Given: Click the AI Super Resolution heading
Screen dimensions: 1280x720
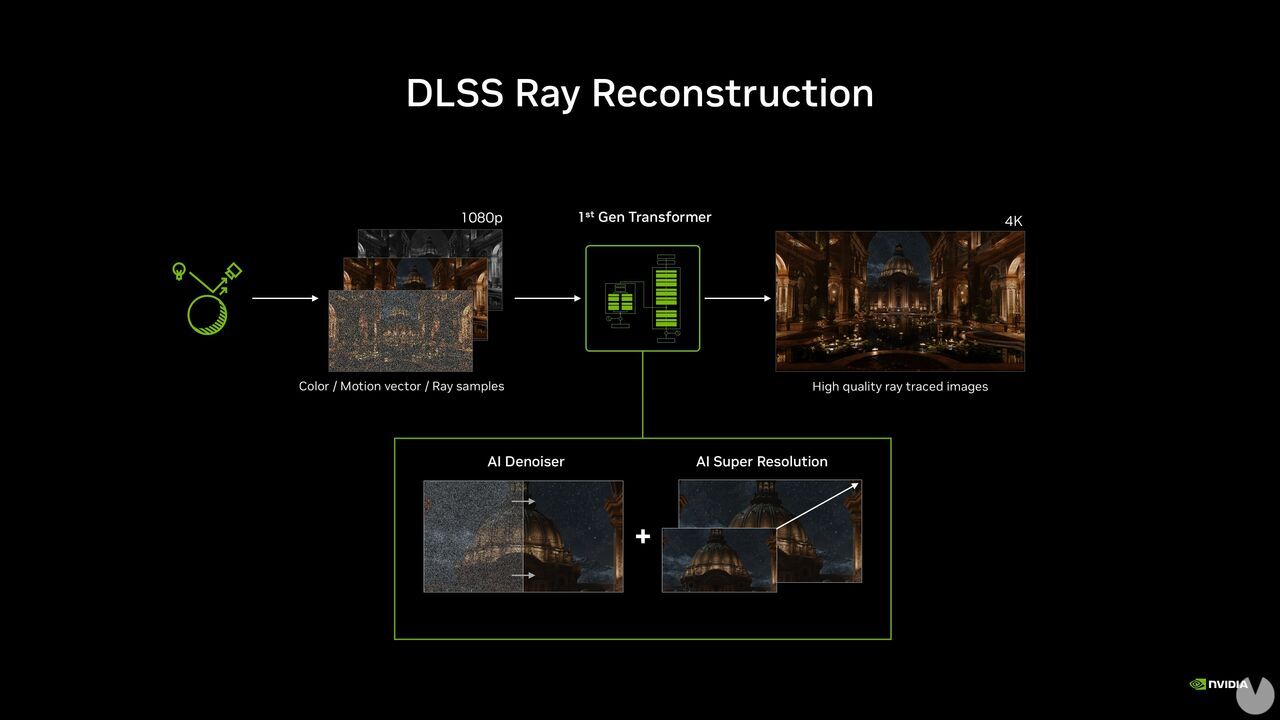Looking at the screenshot, I should point(762,461).
